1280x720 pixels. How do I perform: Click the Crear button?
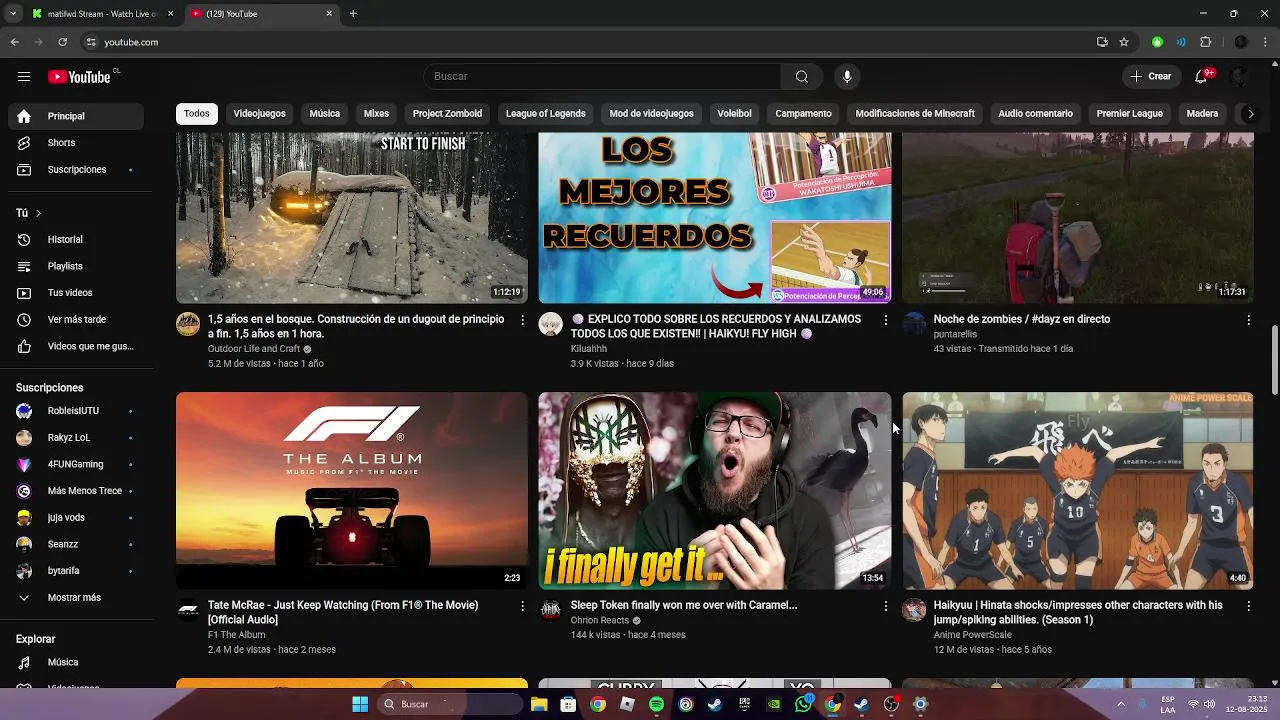(x=1151, y=77)
